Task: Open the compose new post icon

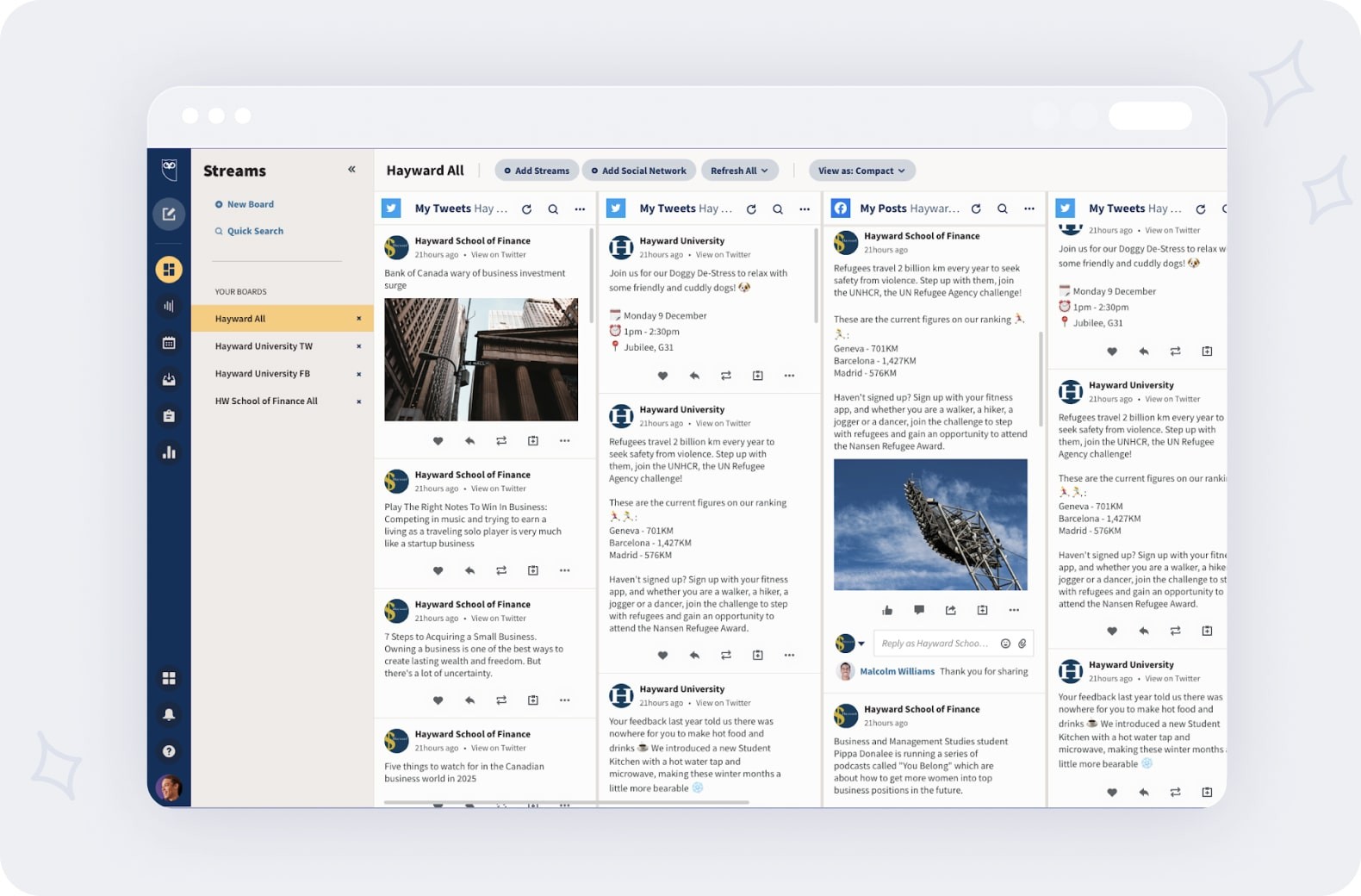Action: point(169,214)
